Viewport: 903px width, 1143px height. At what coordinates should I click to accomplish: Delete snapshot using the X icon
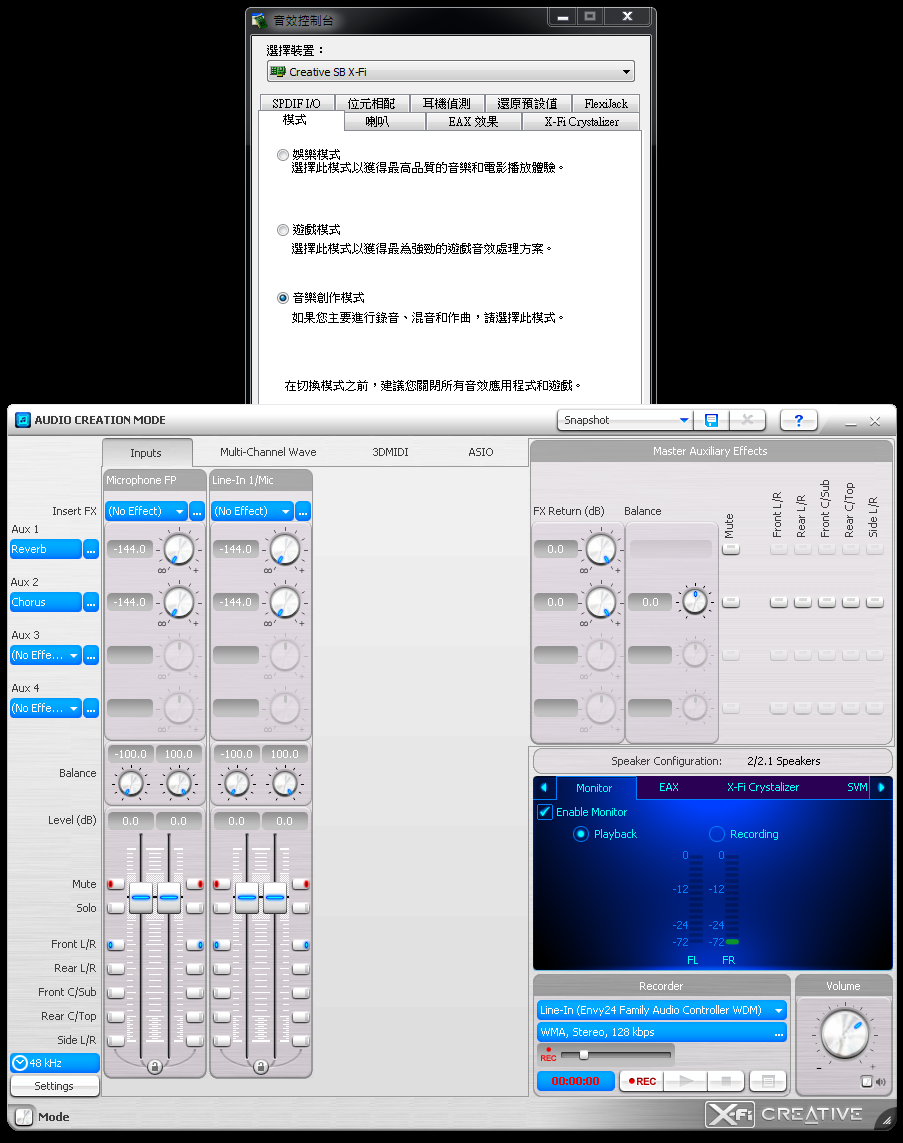(747, 420)
